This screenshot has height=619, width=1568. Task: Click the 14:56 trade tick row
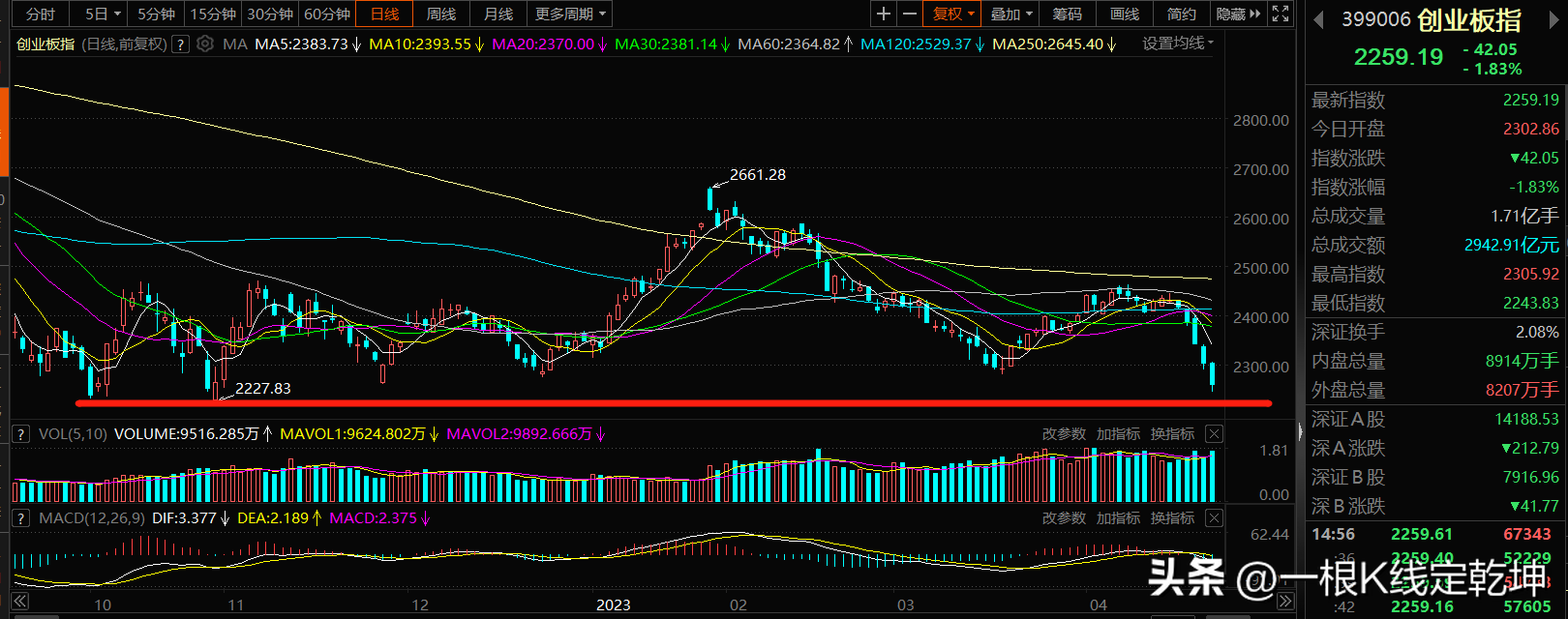coord(1436,534)
